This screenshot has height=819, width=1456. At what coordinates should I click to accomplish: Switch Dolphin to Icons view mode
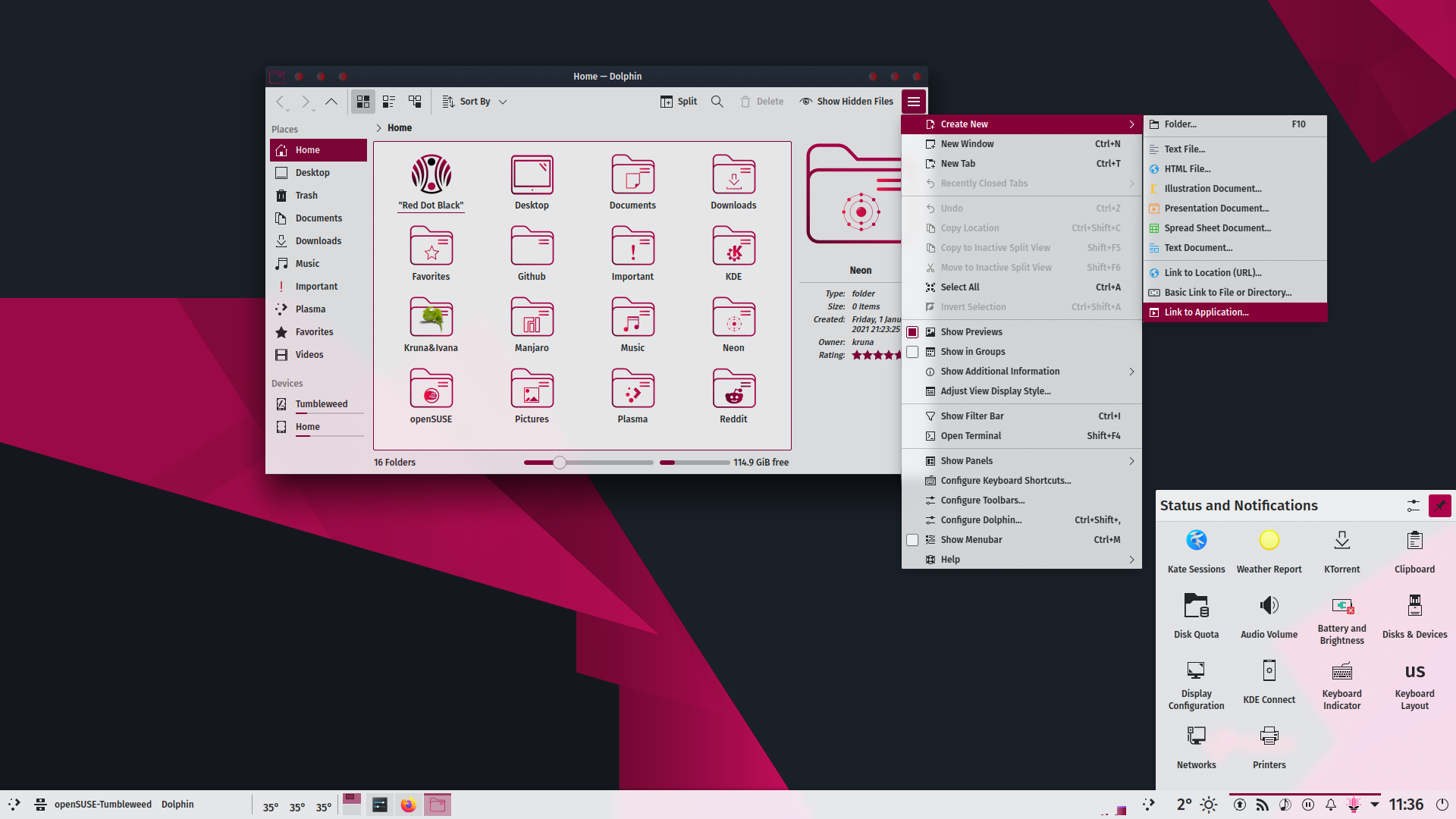[x=363, y=101]
